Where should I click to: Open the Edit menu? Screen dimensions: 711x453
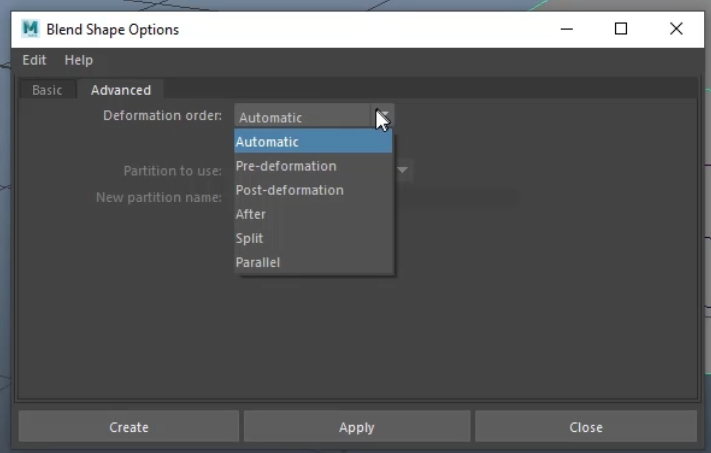click(34, 60)
